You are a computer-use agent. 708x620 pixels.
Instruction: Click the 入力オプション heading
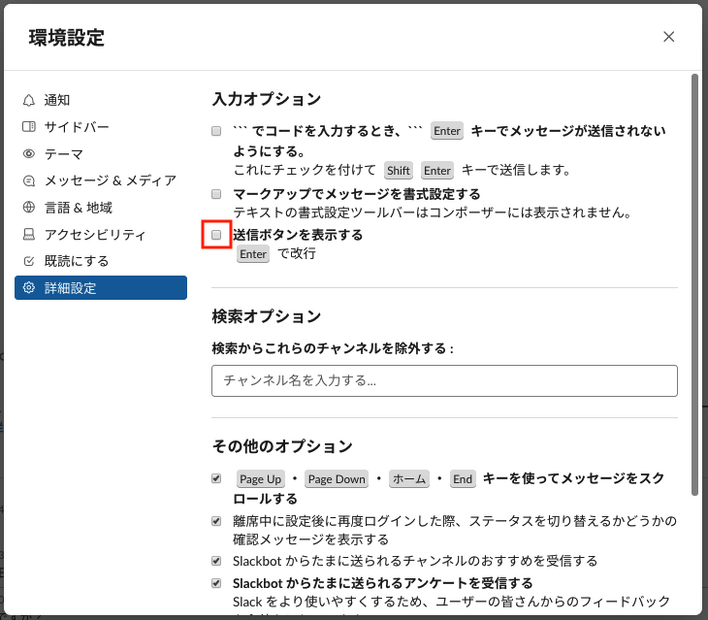[x=266, y=99]
